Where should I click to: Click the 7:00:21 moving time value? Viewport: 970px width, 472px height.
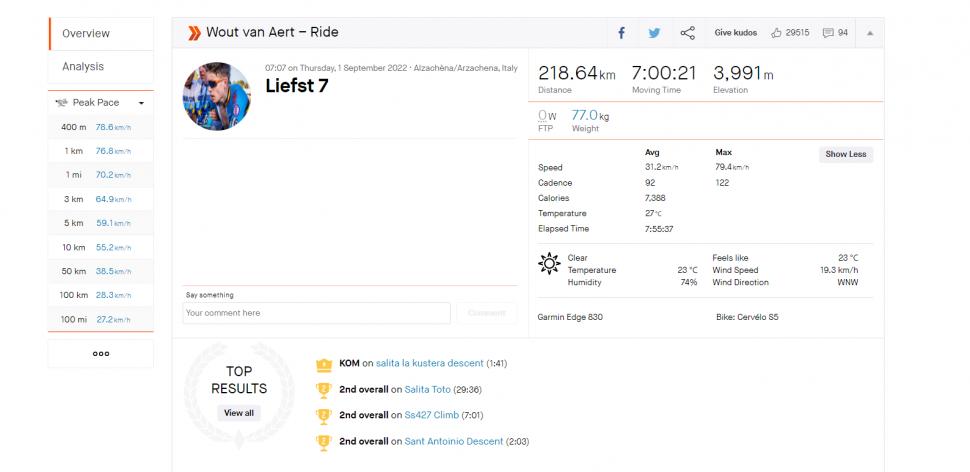click(x=664, y=74)
